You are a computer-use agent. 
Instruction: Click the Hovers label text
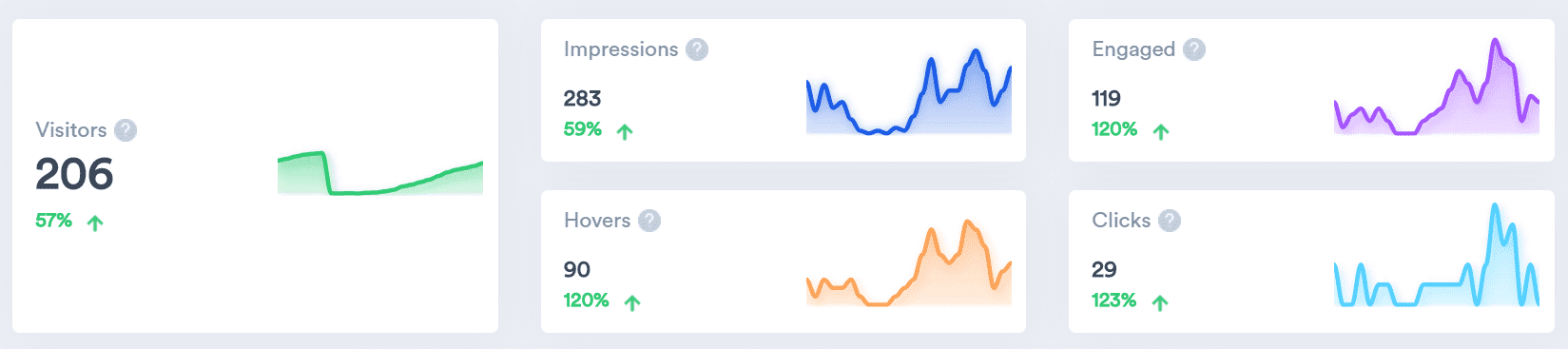pyautogui.click(x=597, y=221)
